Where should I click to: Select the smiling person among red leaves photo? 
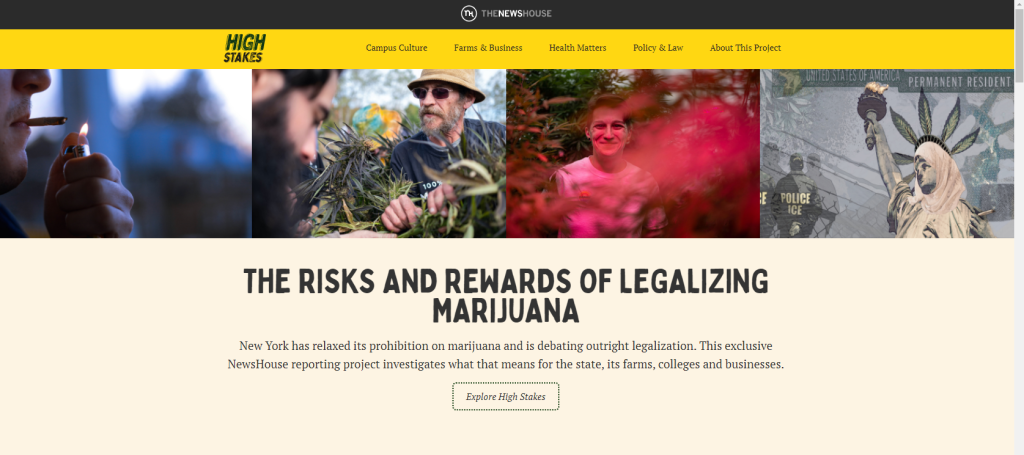pos(633,153)
